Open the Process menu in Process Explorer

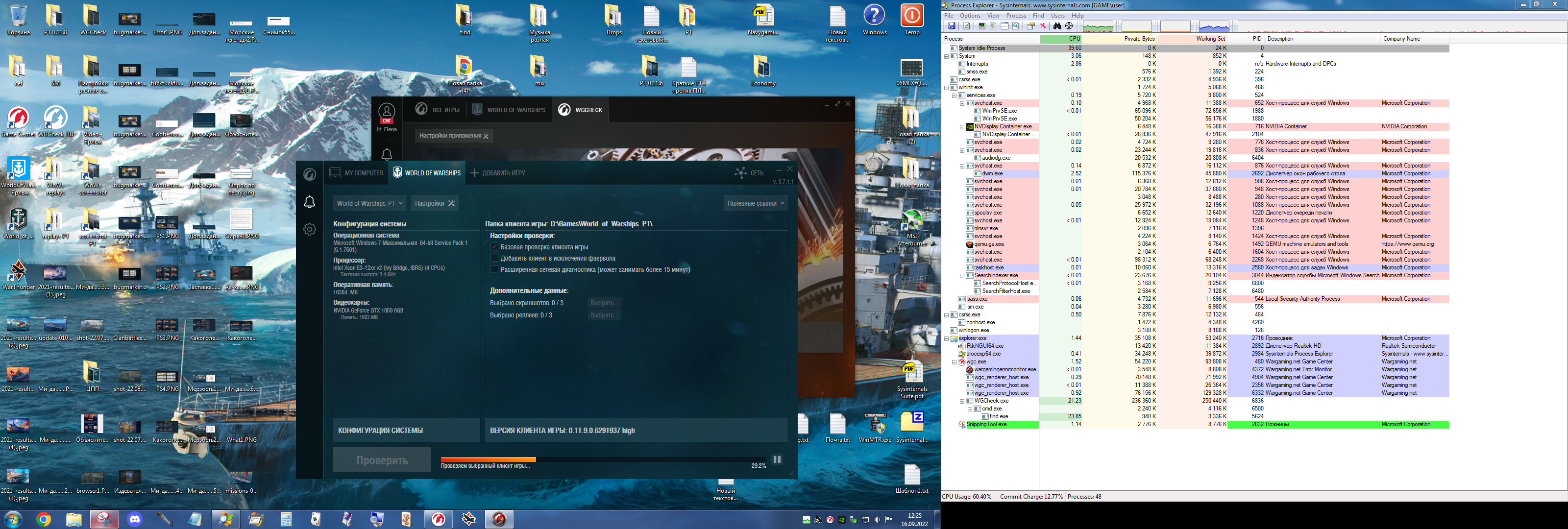click(1016, 16)
